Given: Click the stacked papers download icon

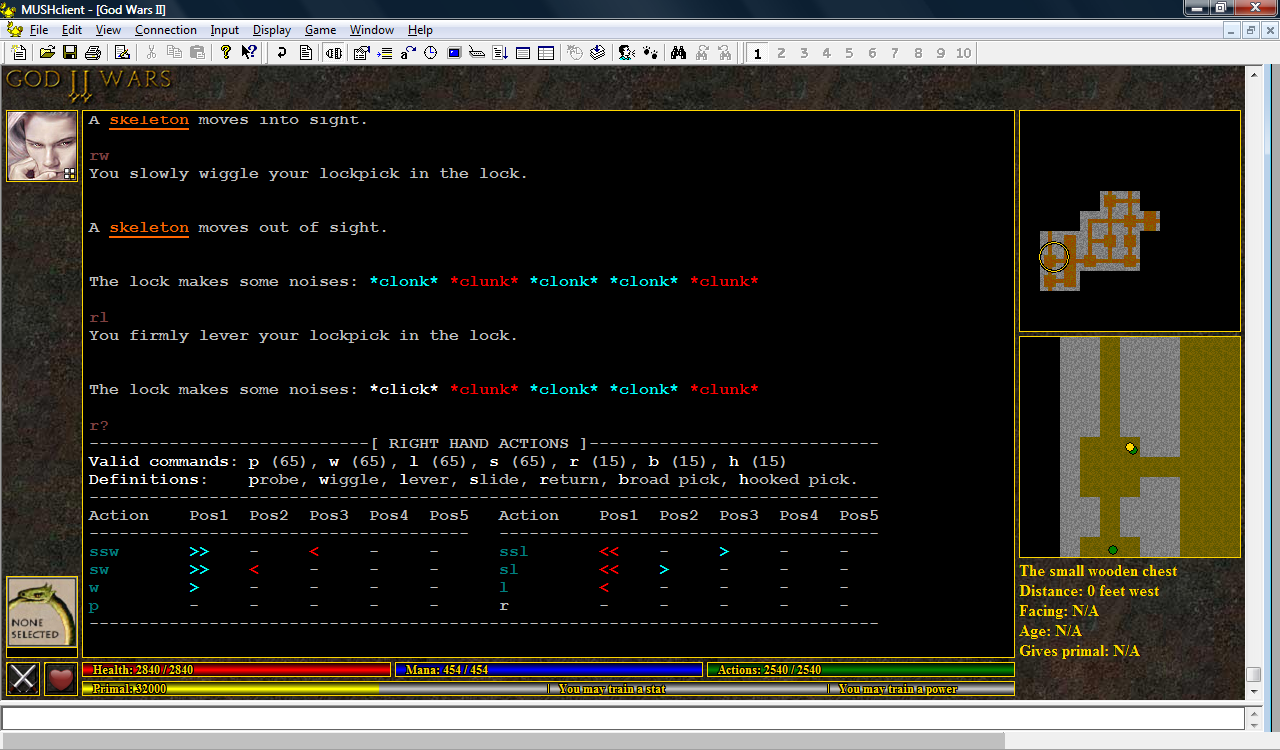Looking at the screenshot, I should point(597,53).
